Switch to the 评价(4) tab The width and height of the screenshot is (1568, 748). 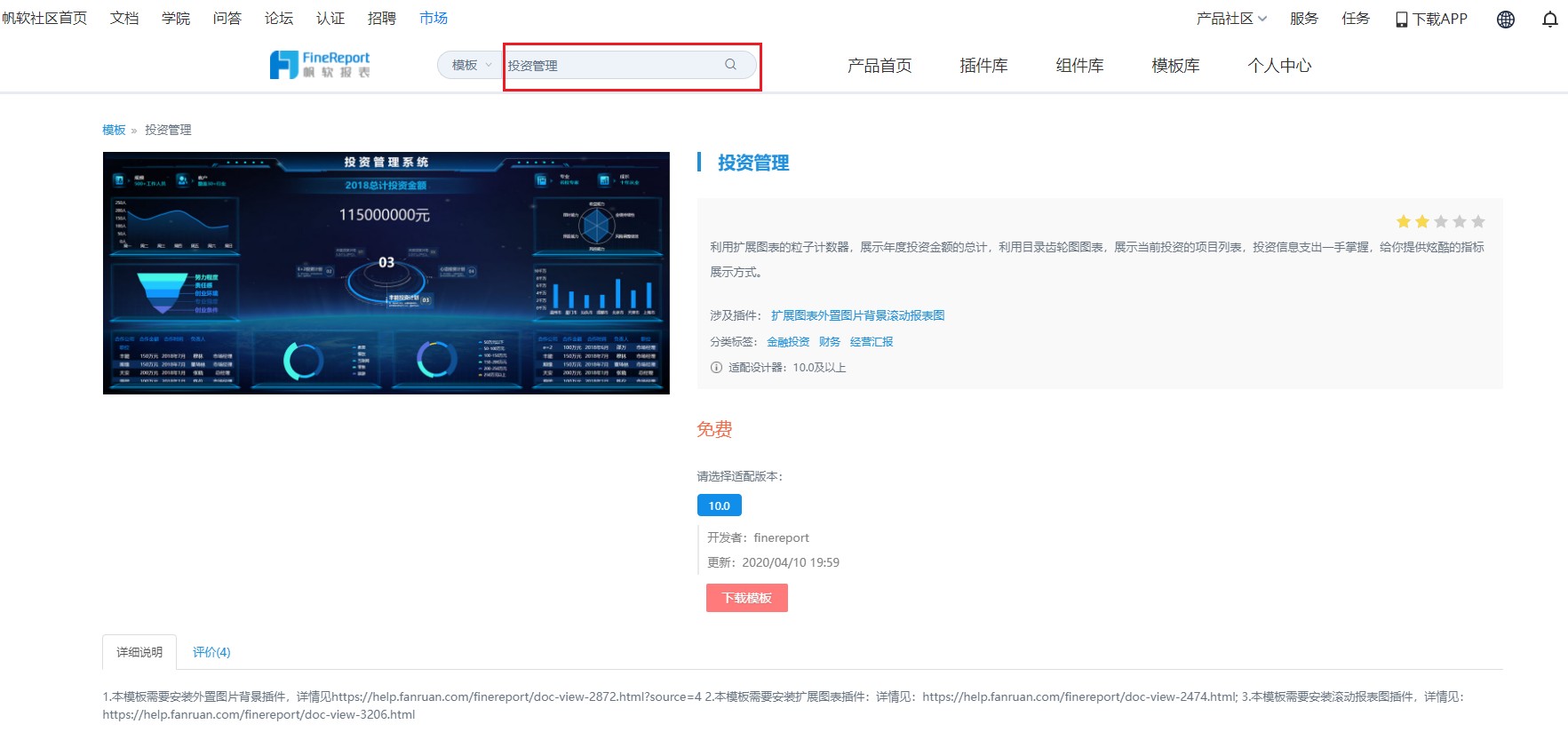point(211,652)
